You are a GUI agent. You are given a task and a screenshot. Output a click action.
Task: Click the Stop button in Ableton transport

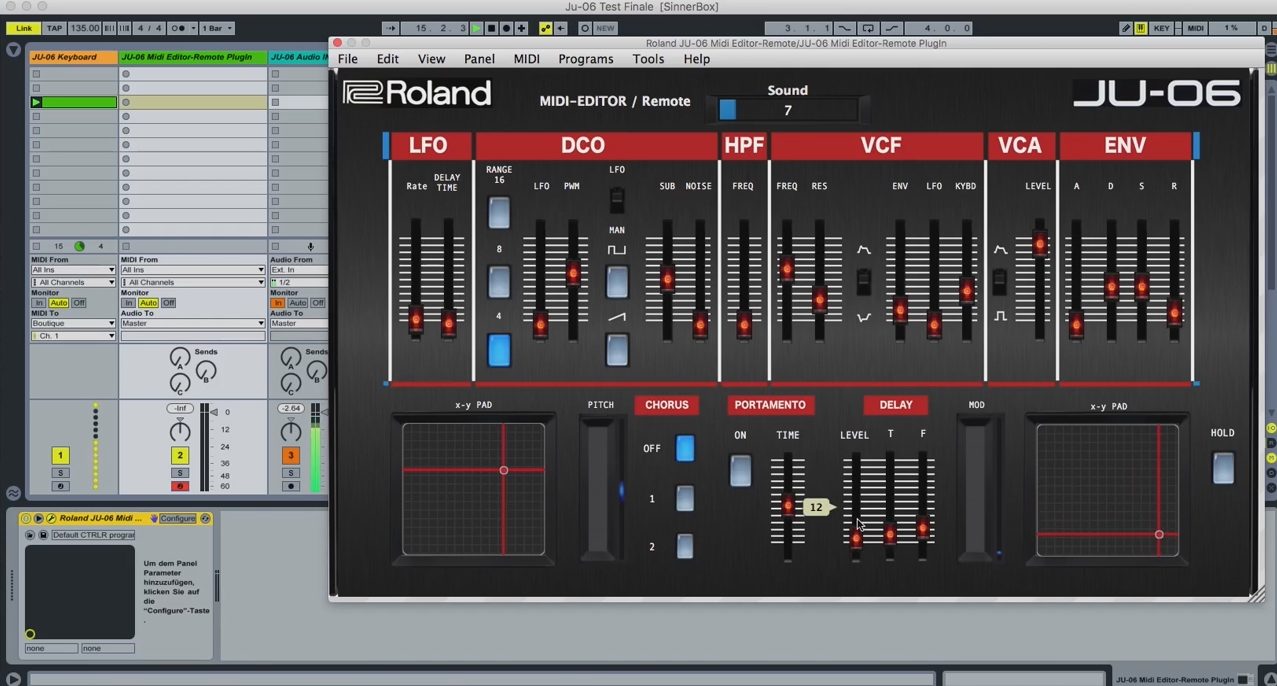(x=492, y=28)
